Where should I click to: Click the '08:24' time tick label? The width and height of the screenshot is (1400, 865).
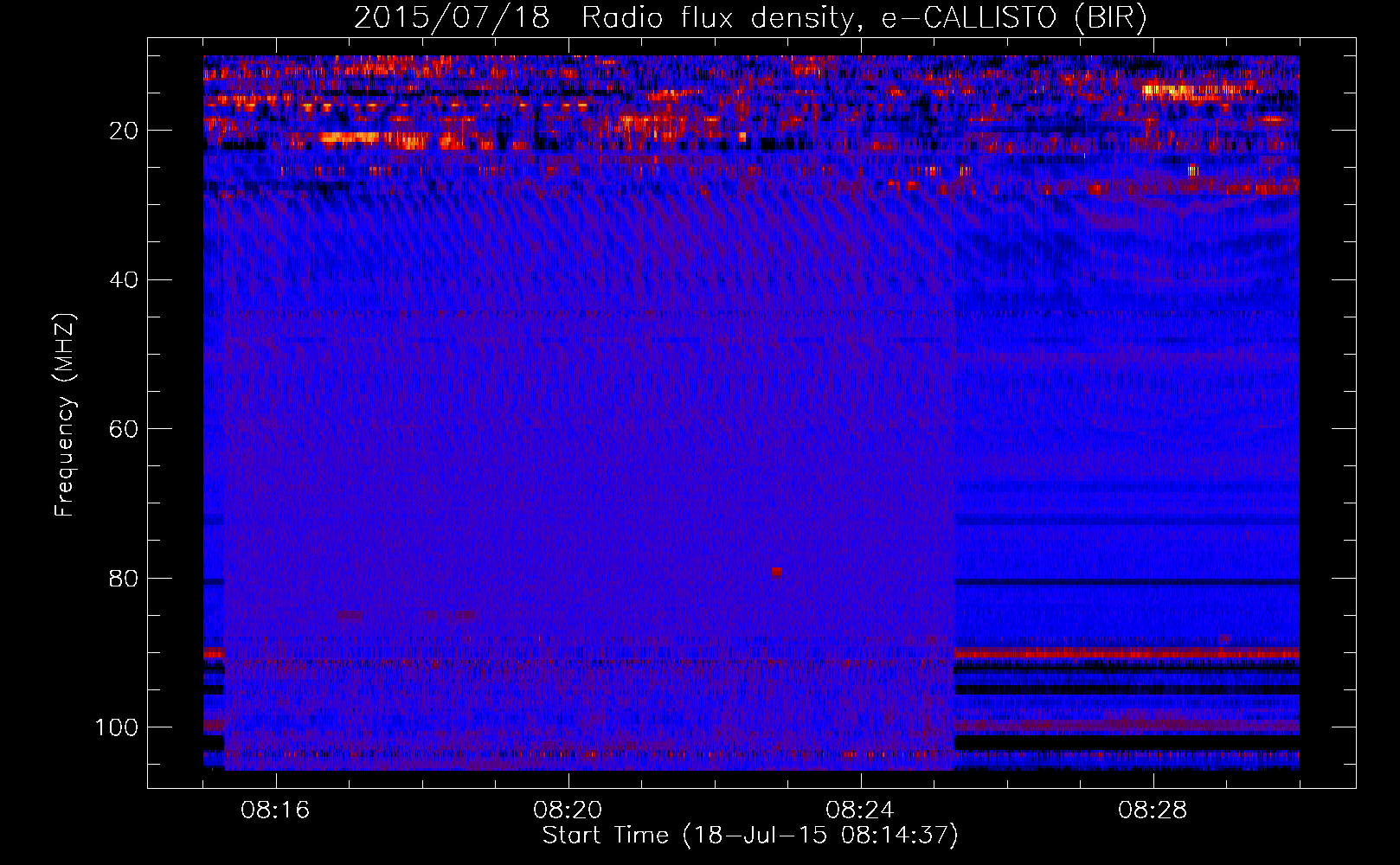(860, 811)
